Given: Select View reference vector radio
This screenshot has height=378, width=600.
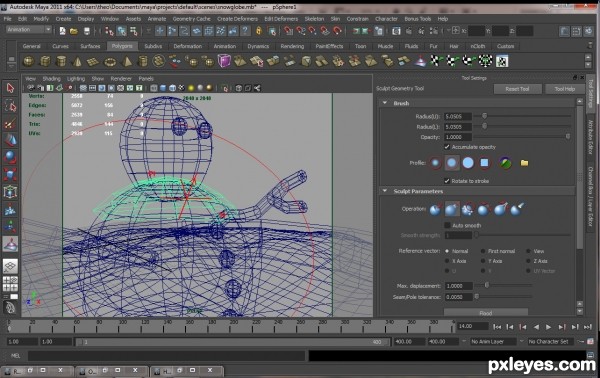Looking at the screenshot, I should tap(528, 251).
